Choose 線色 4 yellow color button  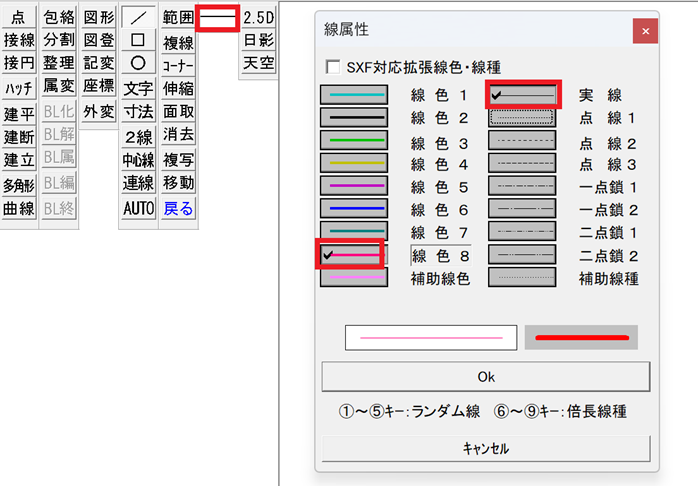[x=354, y=163]
